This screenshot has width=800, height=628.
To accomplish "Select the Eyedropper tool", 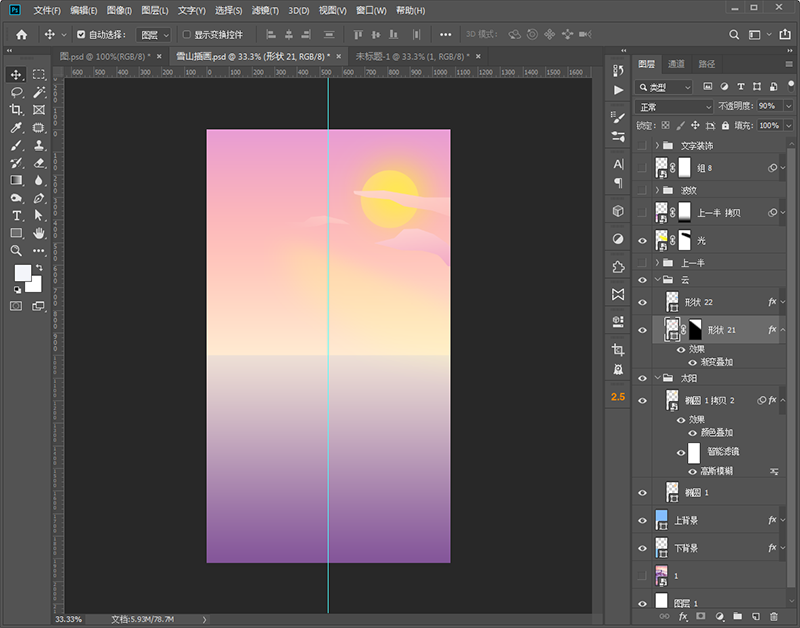I will (x=16, y=128).
